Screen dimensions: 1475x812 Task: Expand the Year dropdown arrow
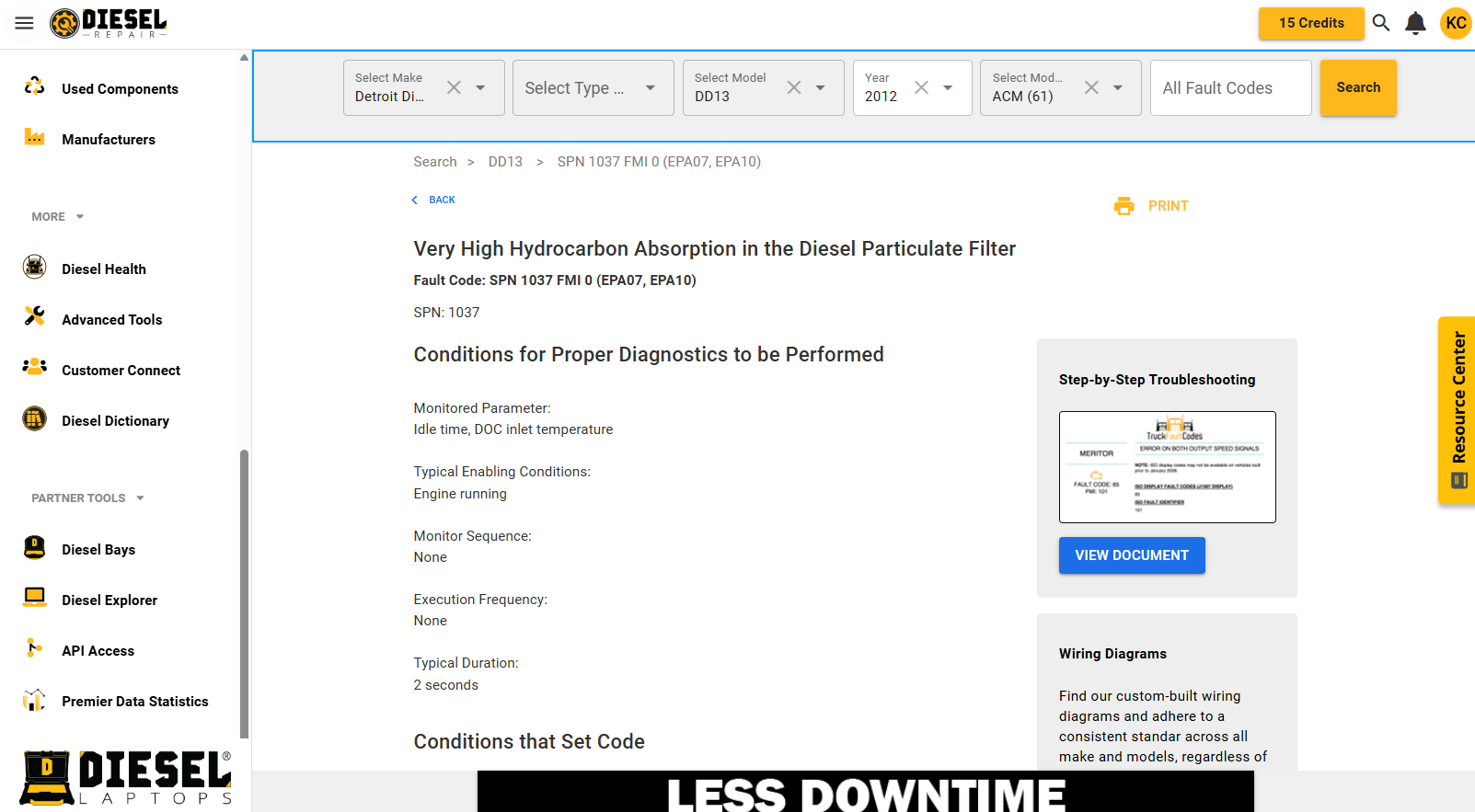click(948, 87)
